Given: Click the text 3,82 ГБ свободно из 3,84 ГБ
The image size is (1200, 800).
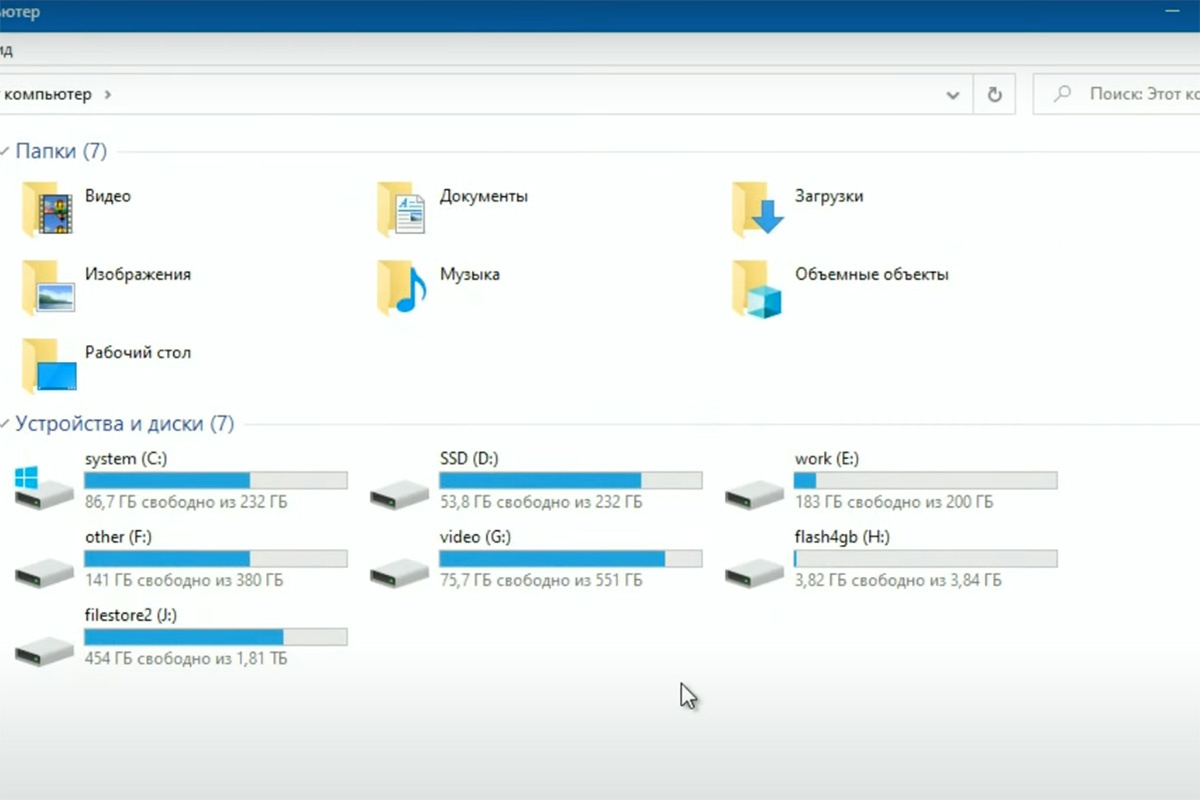Looking at the screenshot, I should point(898,580).
